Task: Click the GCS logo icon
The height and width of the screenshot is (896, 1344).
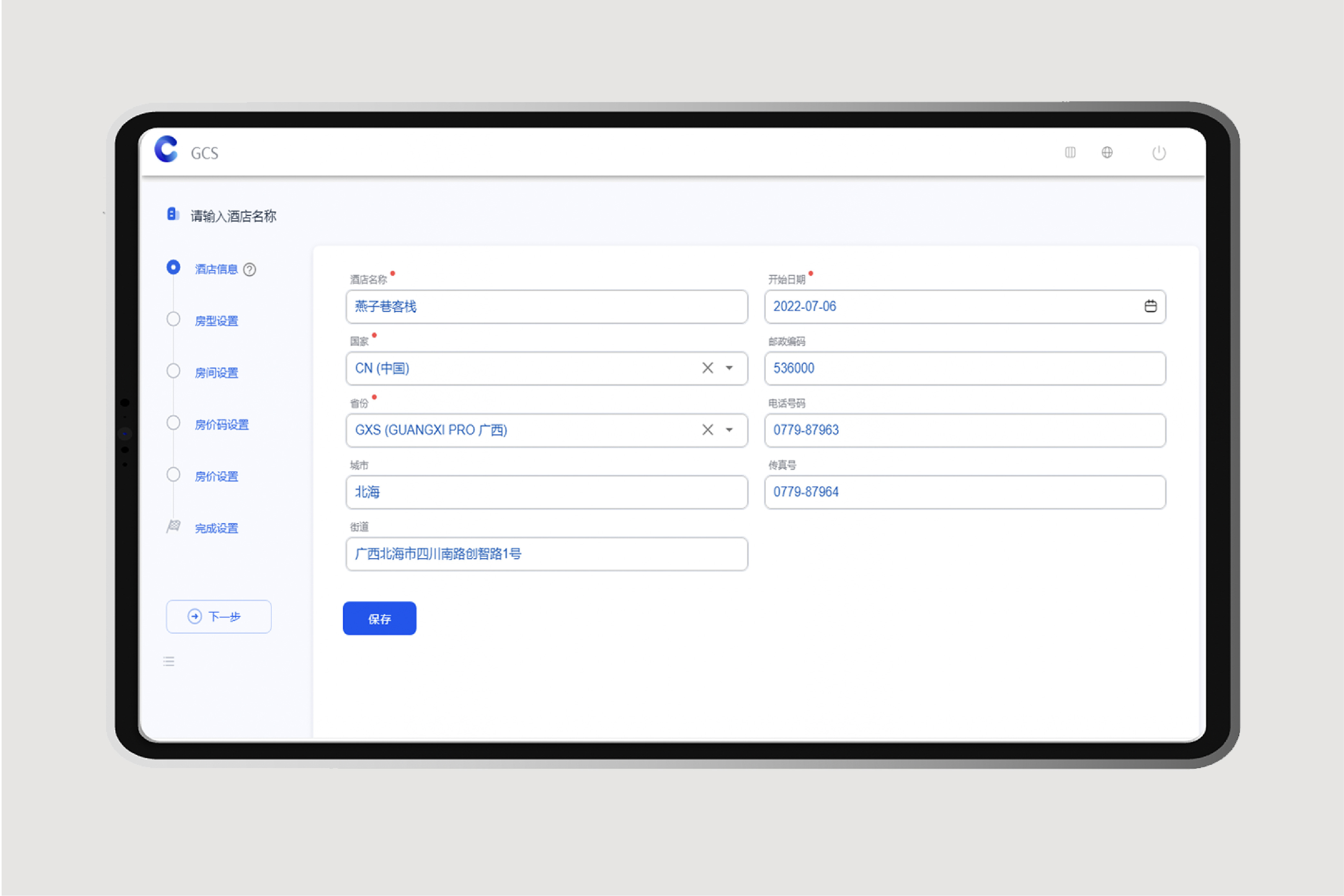Action: [x=166, y=150]
